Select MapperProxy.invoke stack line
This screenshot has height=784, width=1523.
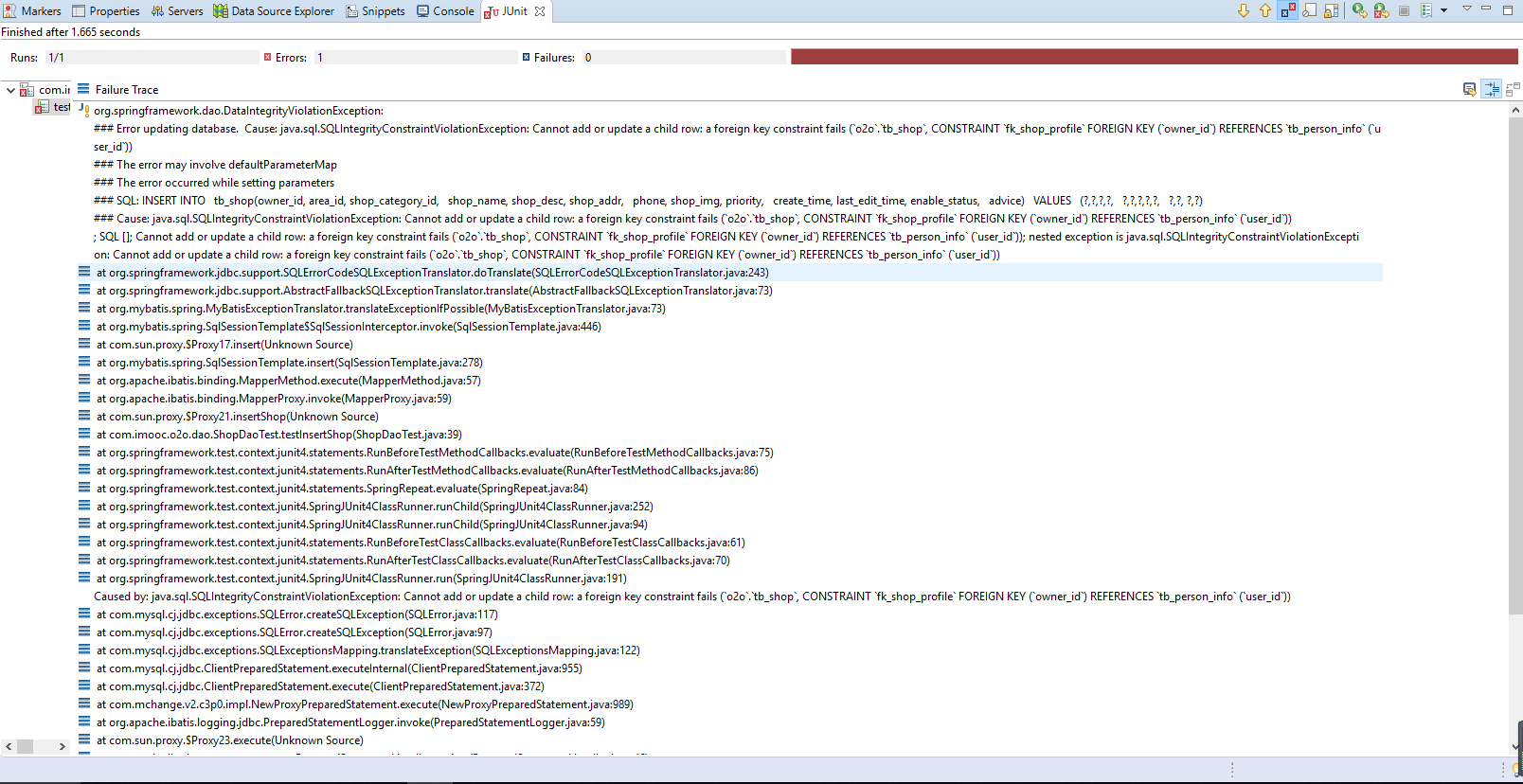point(274,399)
